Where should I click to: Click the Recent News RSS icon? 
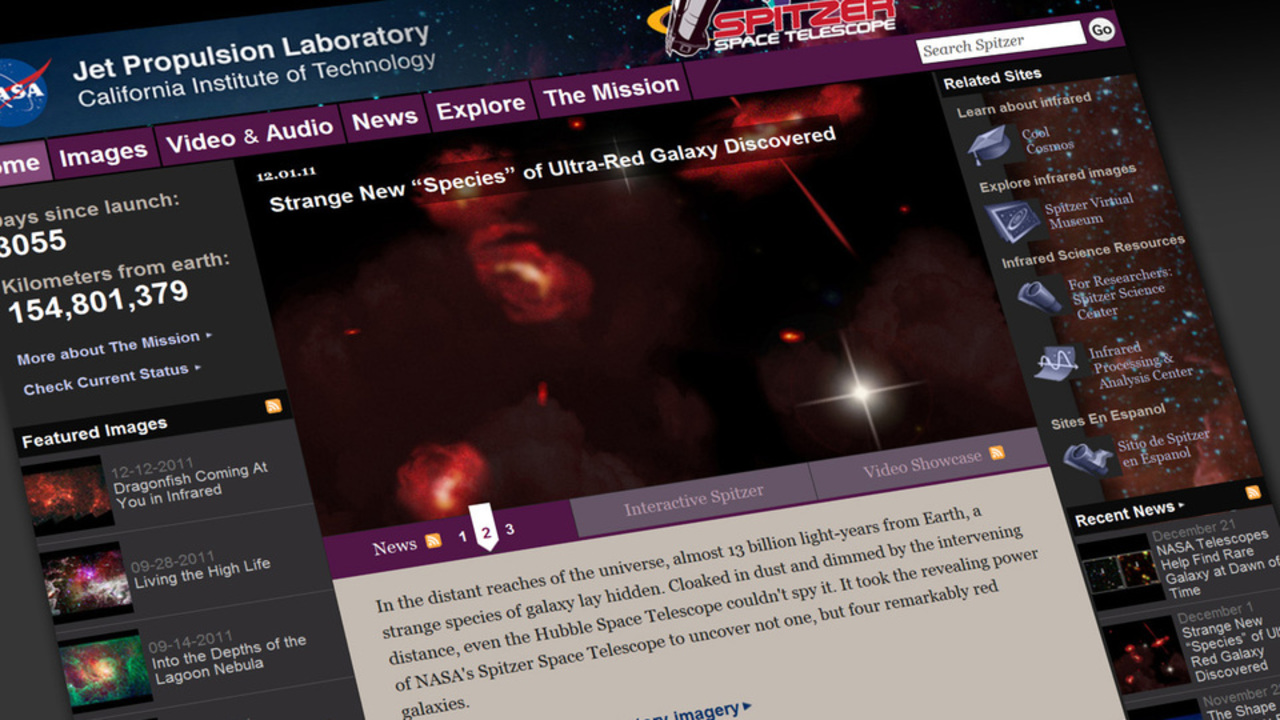(1252, 492)
